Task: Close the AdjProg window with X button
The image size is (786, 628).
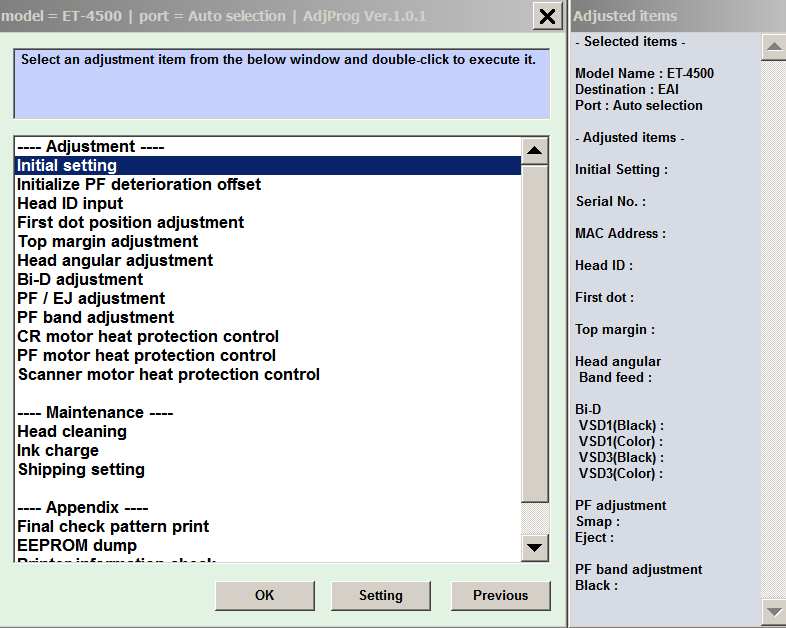Action: pos(547,17)
